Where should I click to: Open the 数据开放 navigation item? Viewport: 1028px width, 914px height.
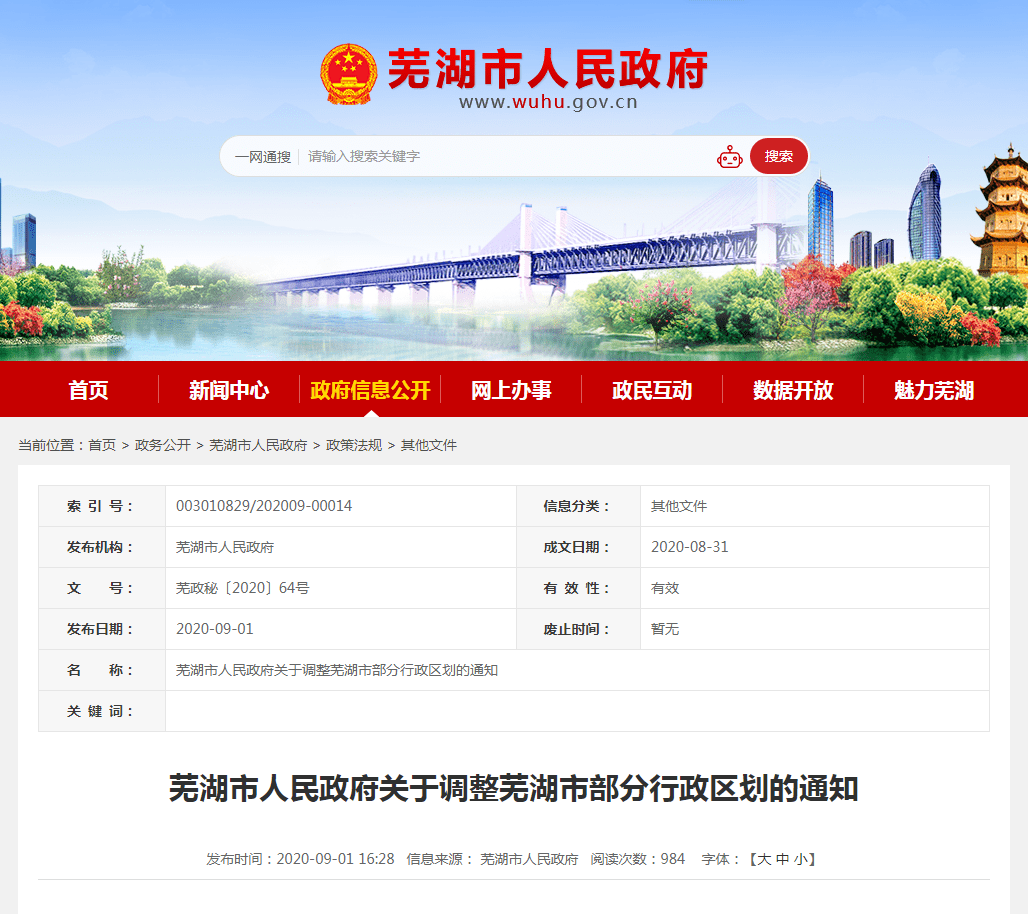click(793, 390)
